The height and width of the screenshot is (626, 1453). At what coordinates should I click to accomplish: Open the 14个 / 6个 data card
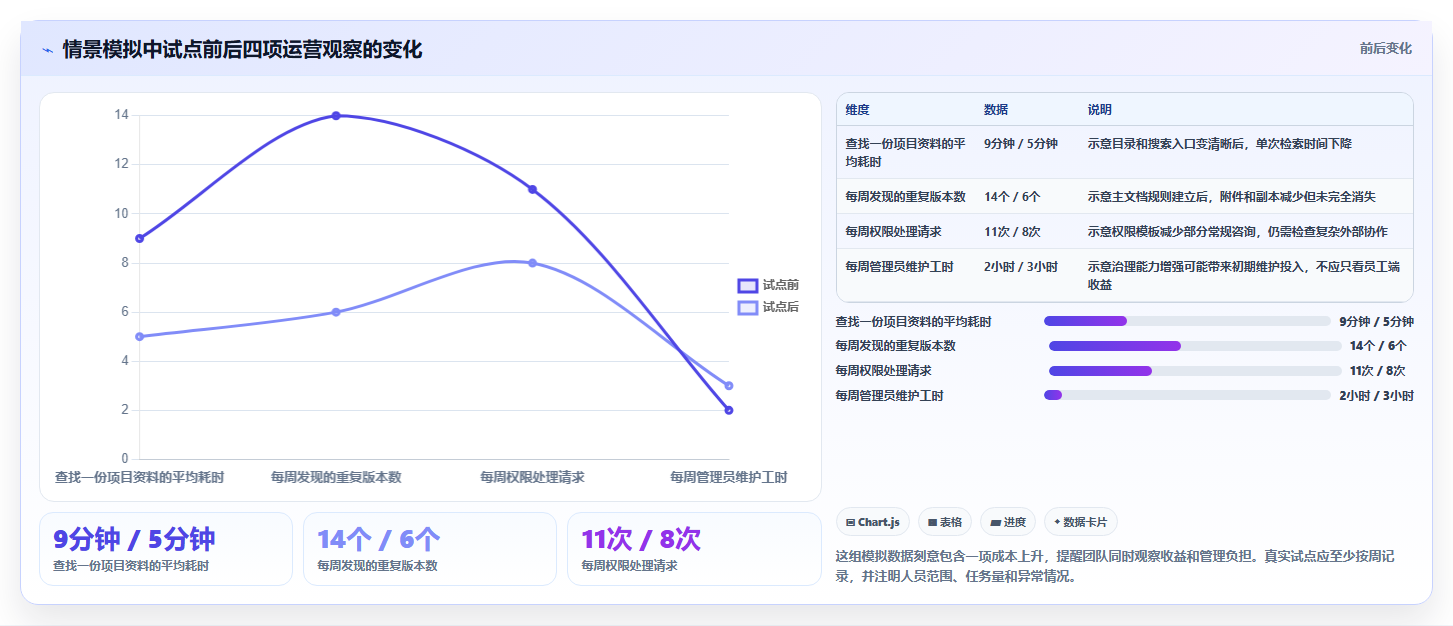tap(430, 549)
